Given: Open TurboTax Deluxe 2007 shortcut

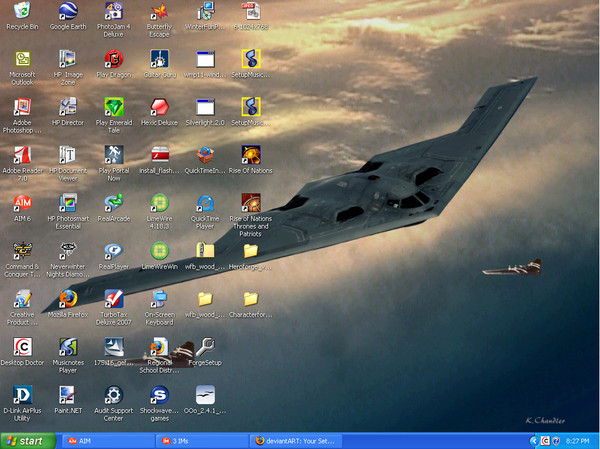Looking at the screenshot, I should click(114, 299).
